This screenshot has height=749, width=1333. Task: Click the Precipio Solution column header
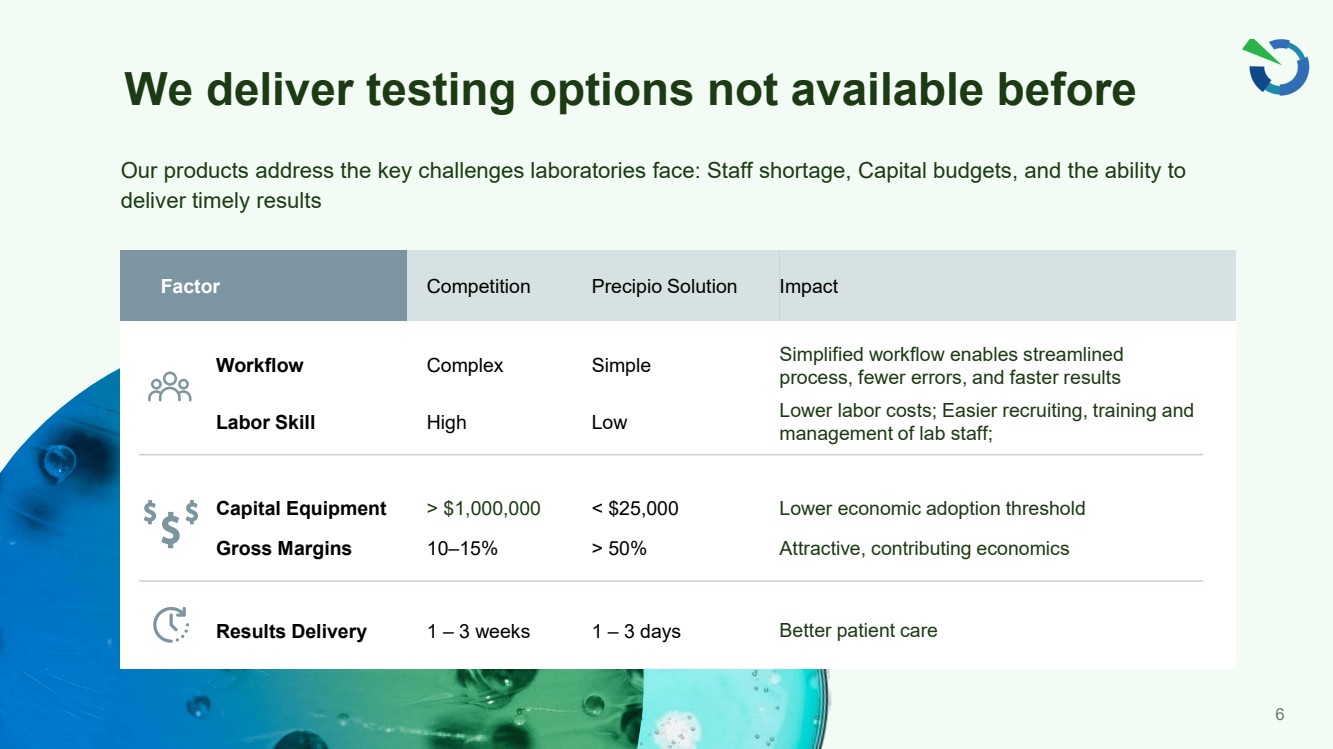[664, 286]
